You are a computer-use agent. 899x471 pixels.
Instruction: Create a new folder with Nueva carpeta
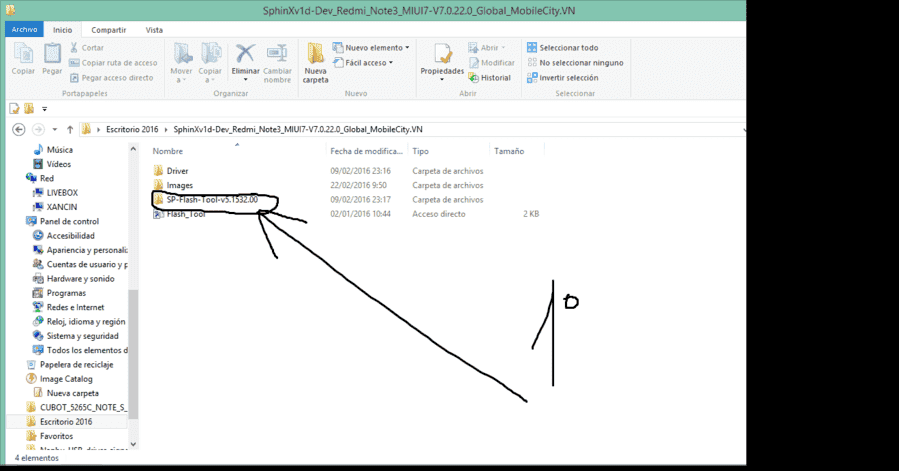[x=315, y=63]
